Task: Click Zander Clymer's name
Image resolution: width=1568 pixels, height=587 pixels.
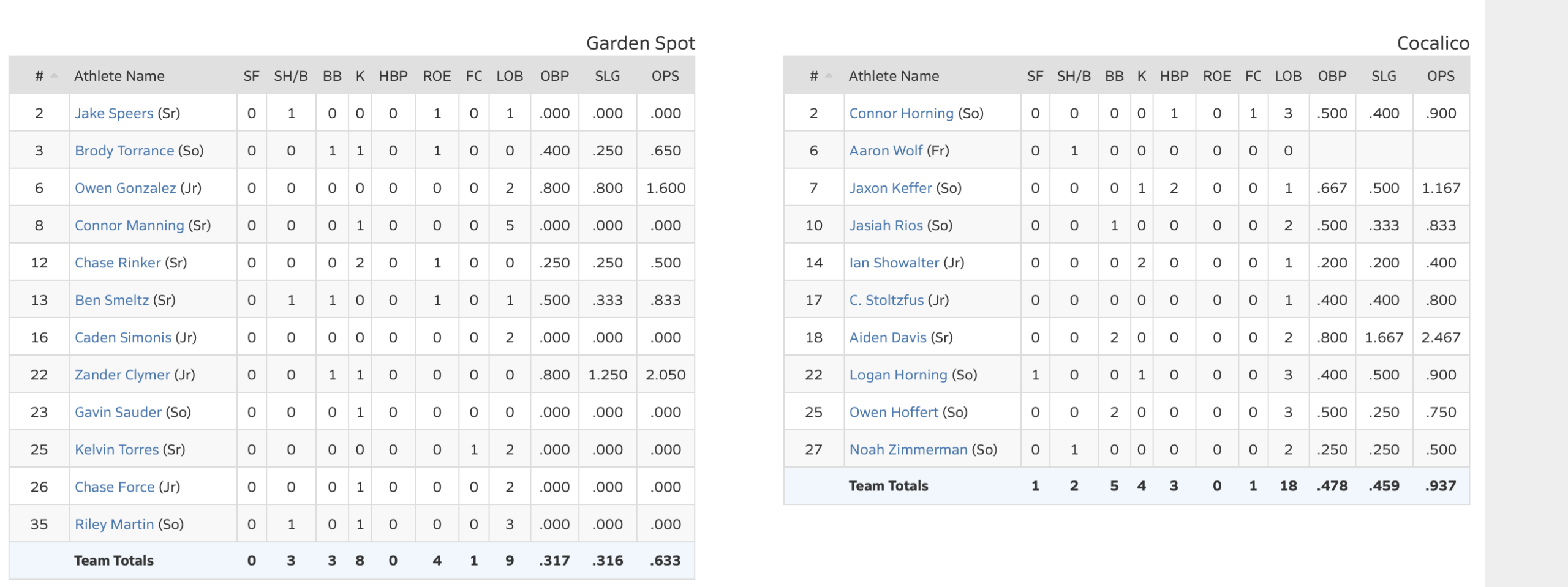Action: pyautogui.click(x=122, y=375)
